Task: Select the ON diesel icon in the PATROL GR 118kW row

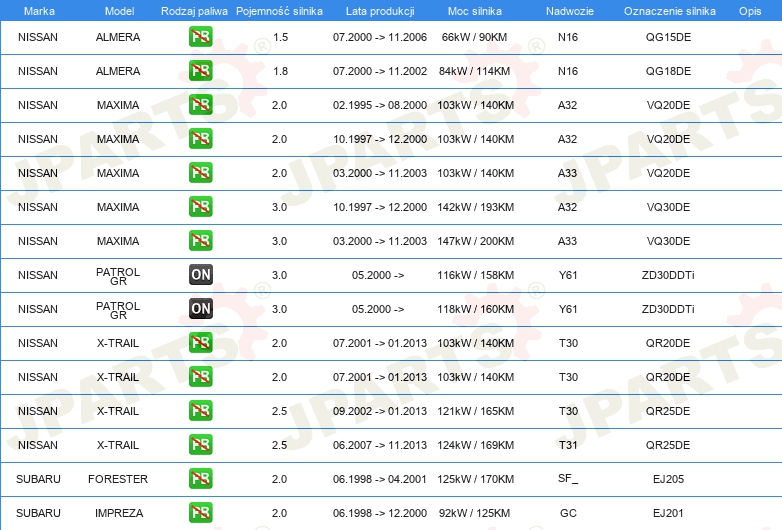Action: [200, 309]
